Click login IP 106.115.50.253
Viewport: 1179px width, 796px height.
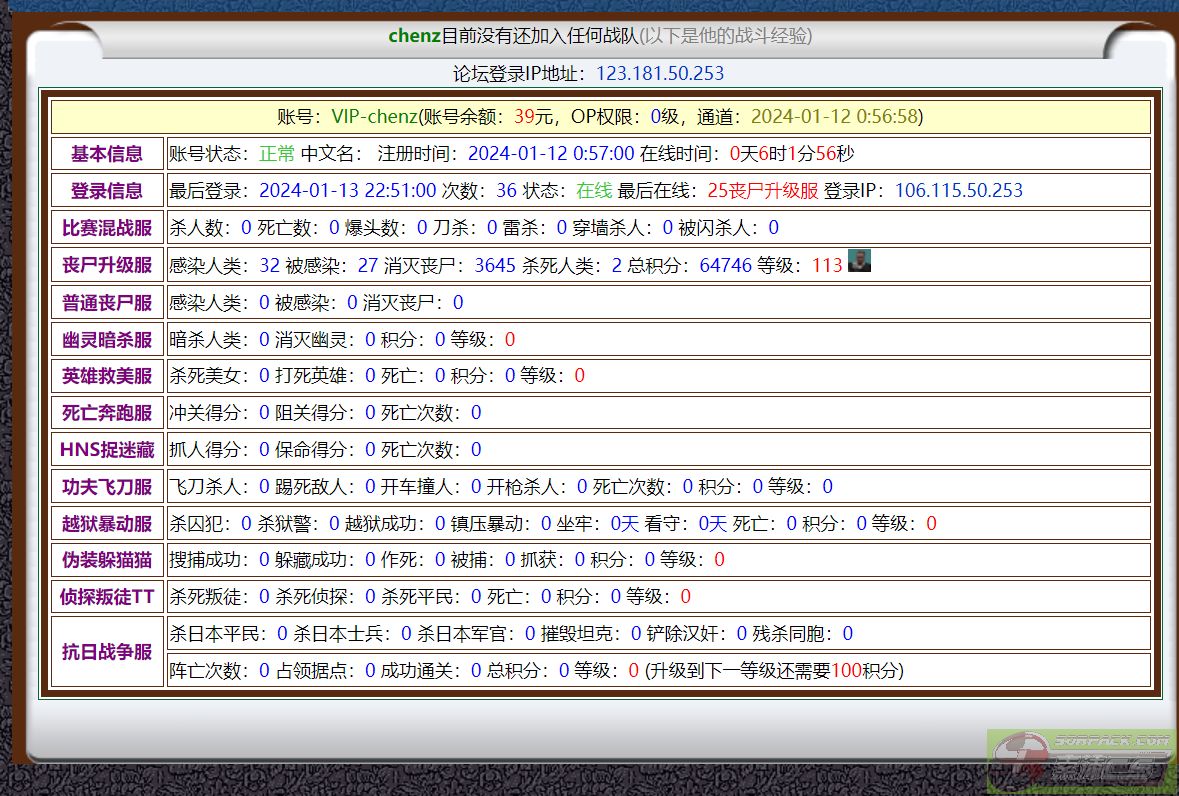(x=958, y=191)
